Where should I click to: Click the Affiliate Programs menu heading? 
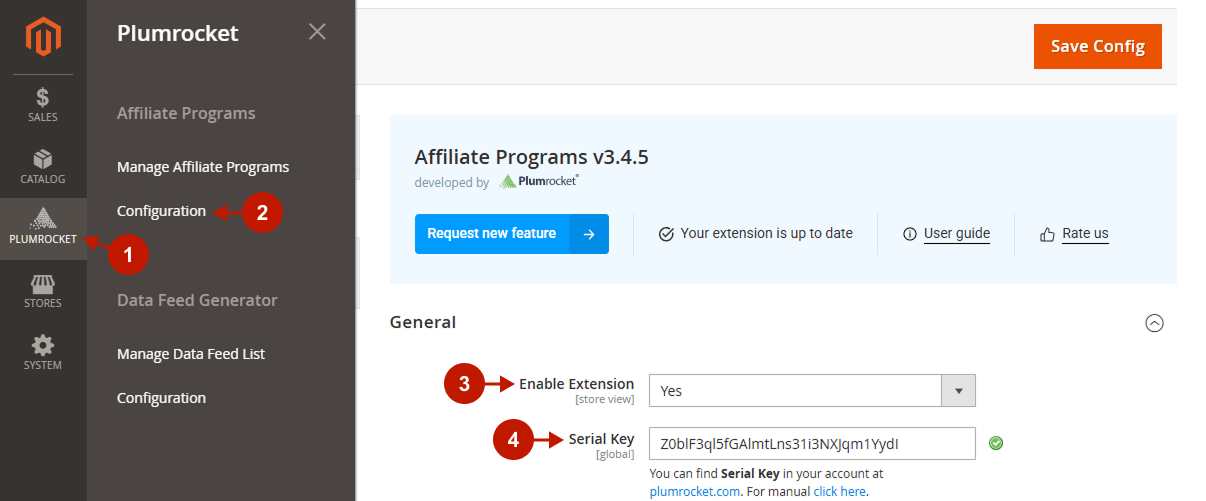coord(186,113)
